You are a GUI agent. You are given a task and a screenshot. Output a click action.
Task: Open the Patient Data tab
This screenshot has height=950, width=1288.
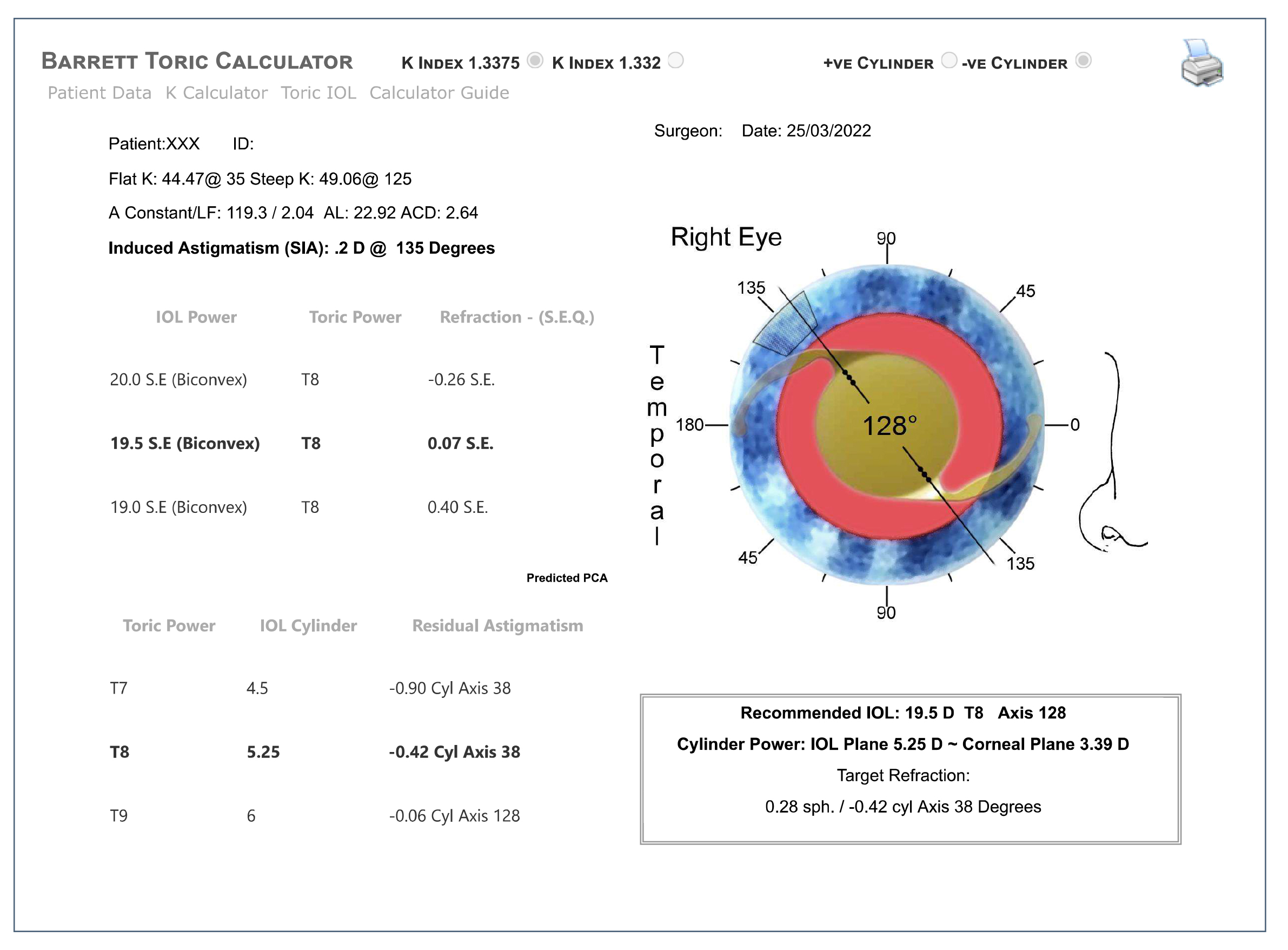(99, 93)
